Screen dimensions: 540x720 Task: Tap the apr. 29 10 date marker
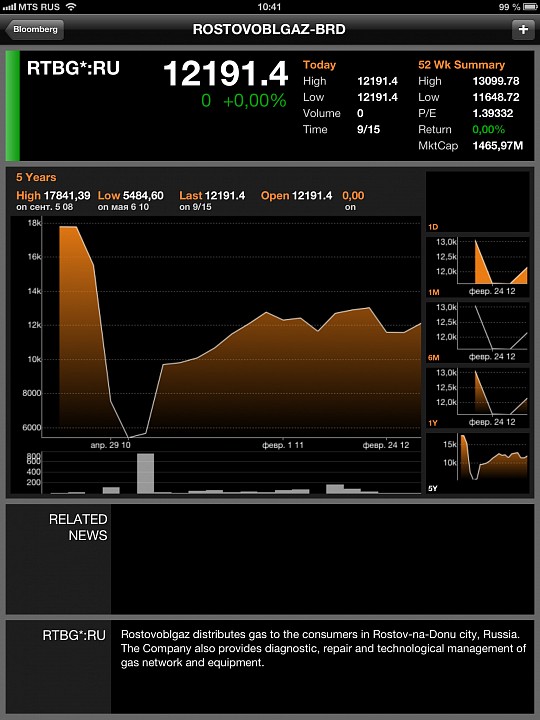[x=110, y=445]
